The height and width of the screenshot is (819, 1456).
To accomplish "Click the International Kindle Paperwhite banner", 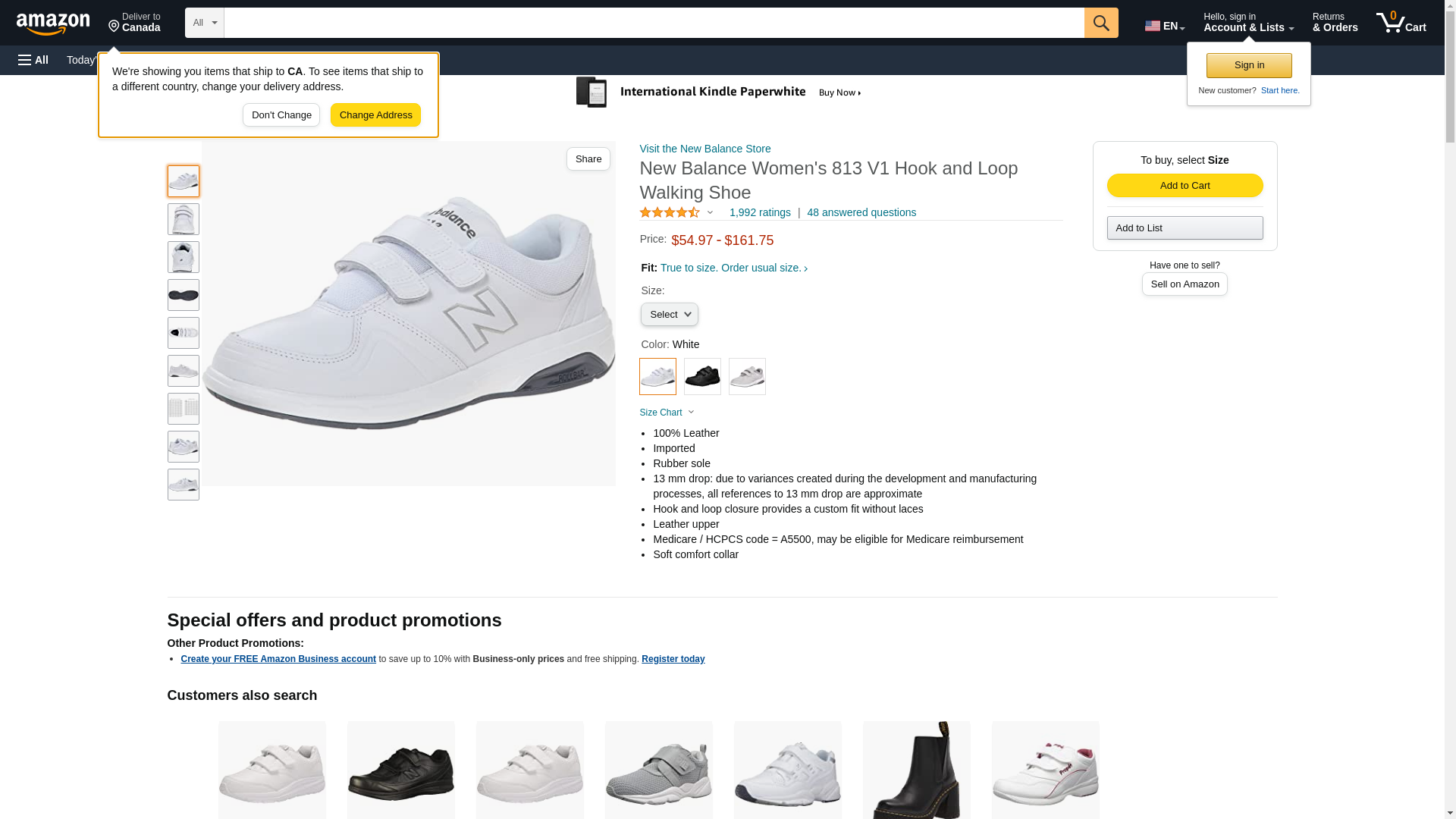I will [x=718, y=93].
